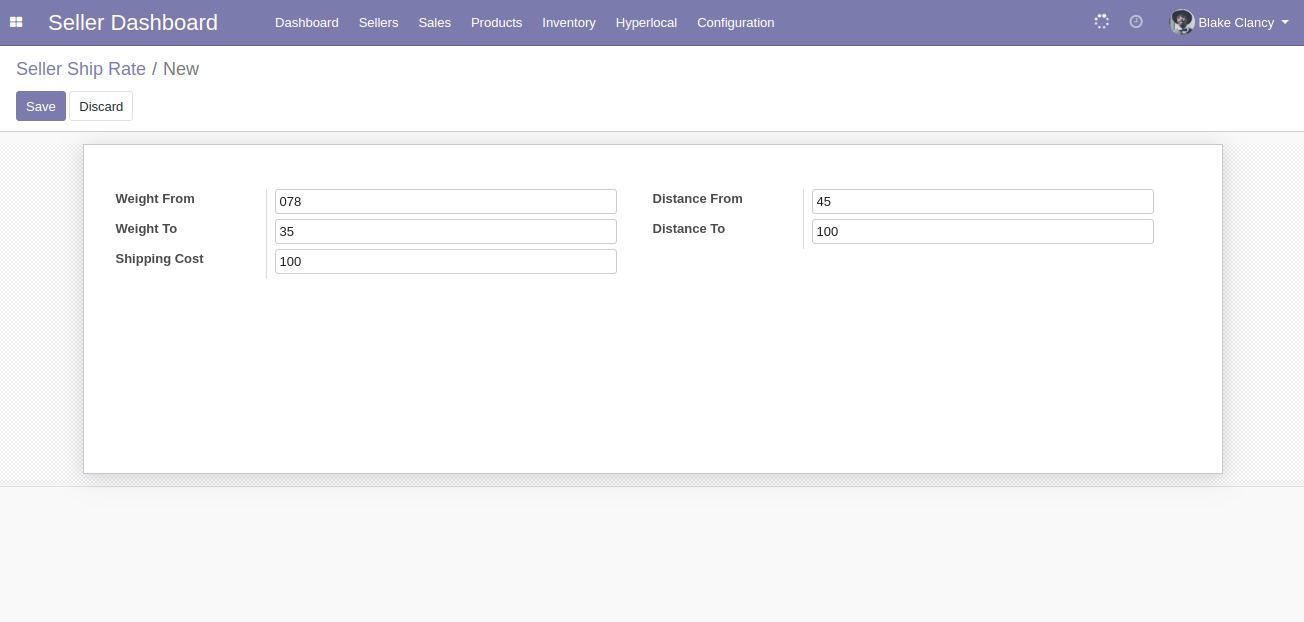Open the Dashboard menu
Image resolution: width=1304 pixels, height=622 pixels.
(x=307, y=22)
